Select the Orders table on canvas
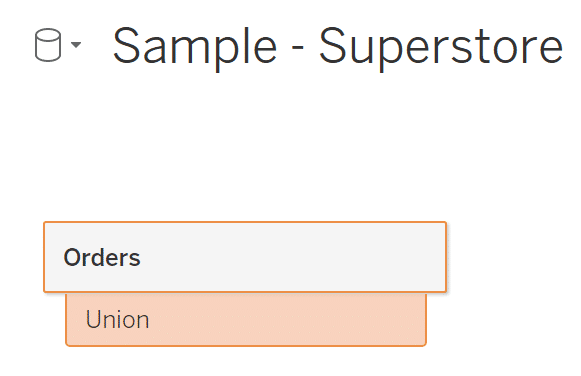This screenshot has width=581, height=376. [x=245, y=257]
